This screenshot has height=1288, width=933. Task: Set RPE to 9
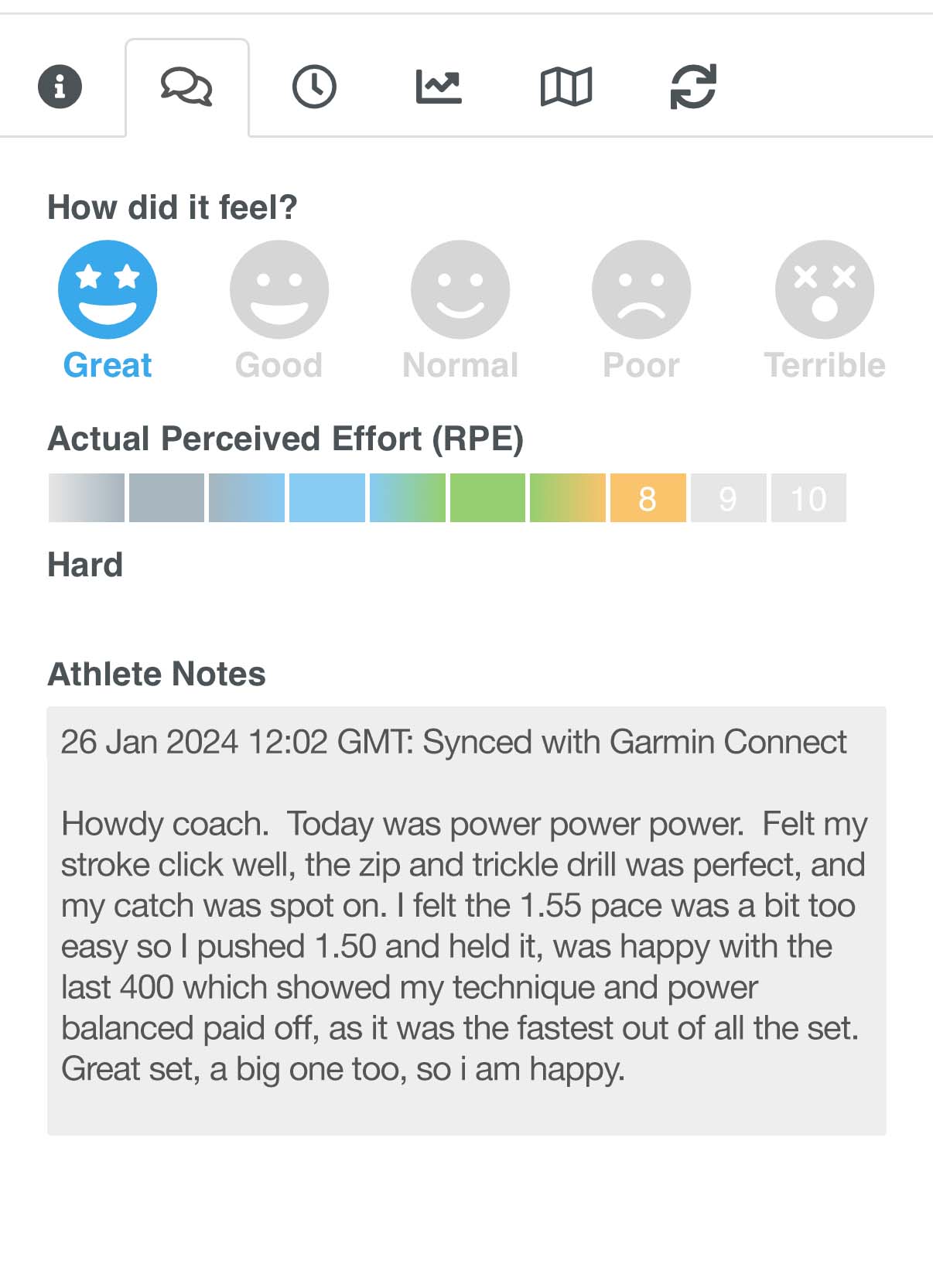728,498
